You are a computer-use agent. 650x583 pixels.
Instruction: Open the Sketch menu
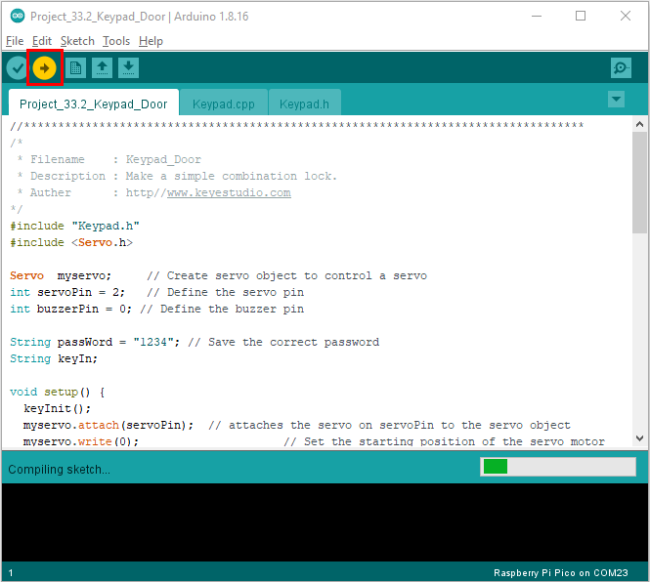pos(78,41)
